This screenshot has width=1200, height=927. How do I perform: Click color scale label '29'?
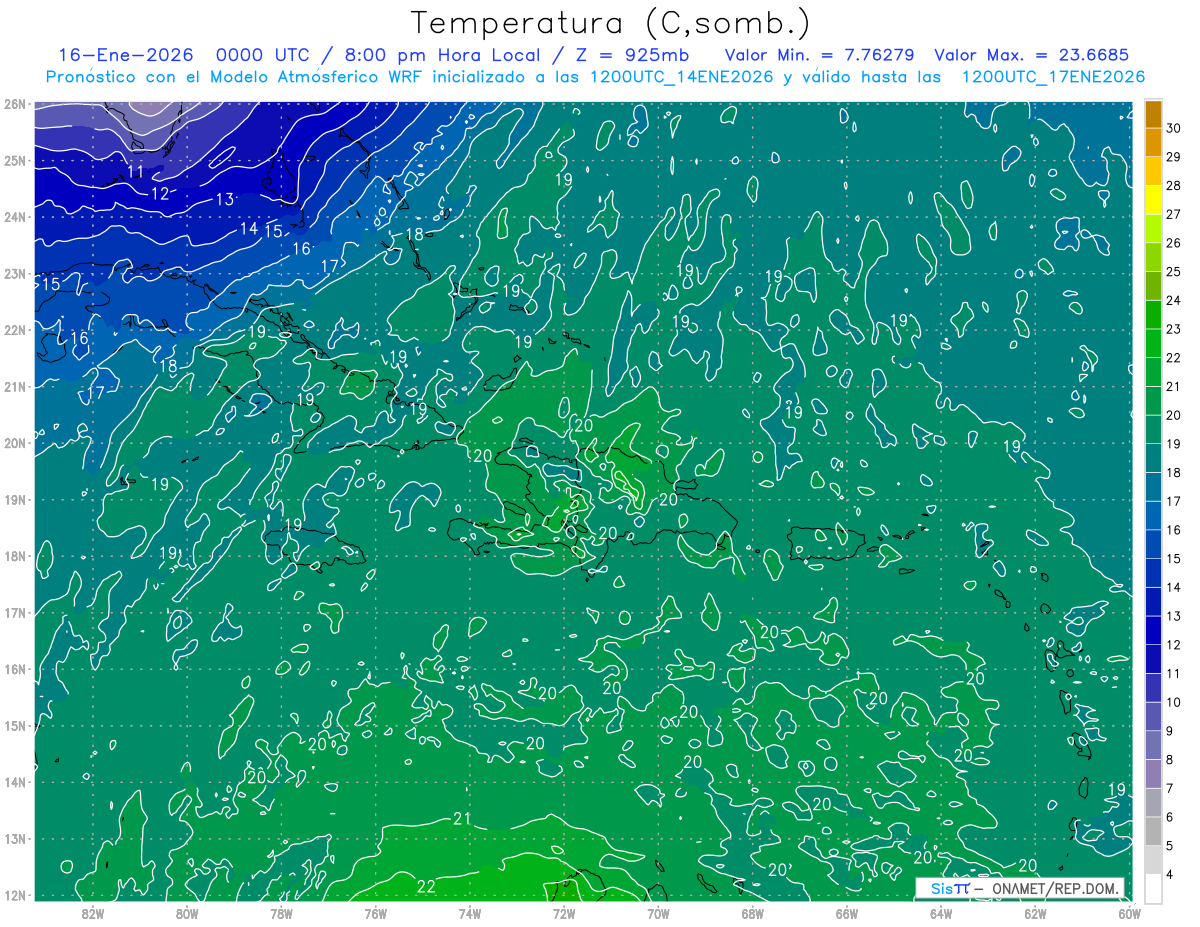tap(1174, 157)
